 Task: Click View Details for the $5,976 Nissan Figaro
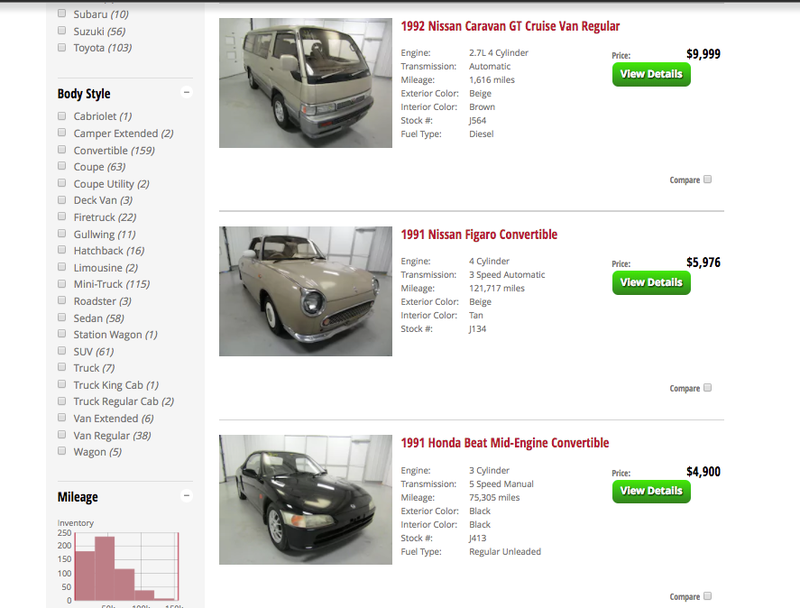click(651, 283)
